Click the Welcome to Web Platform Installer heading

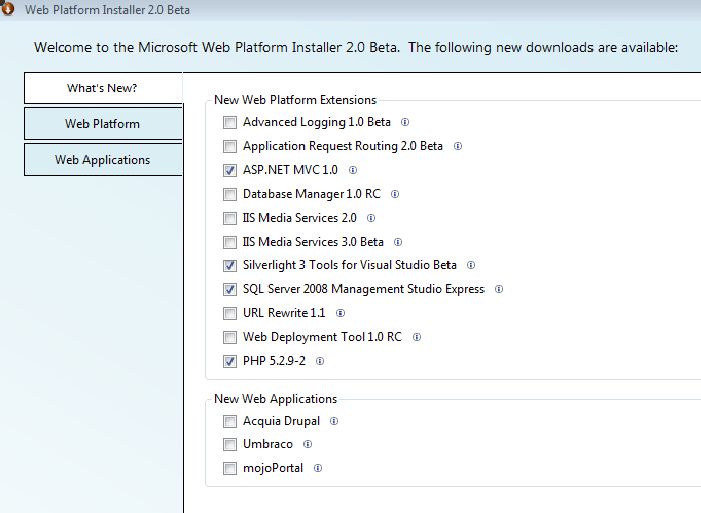(356, 47)
